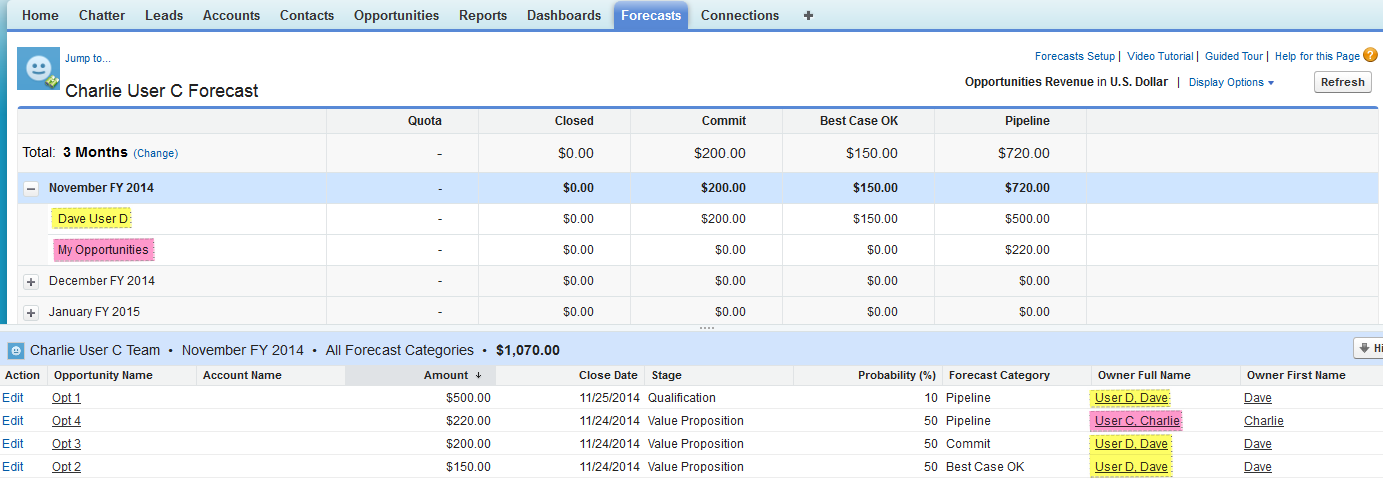Click the Jump to... link
This screenshot has height=483, width=1383.
pos(88,58)
